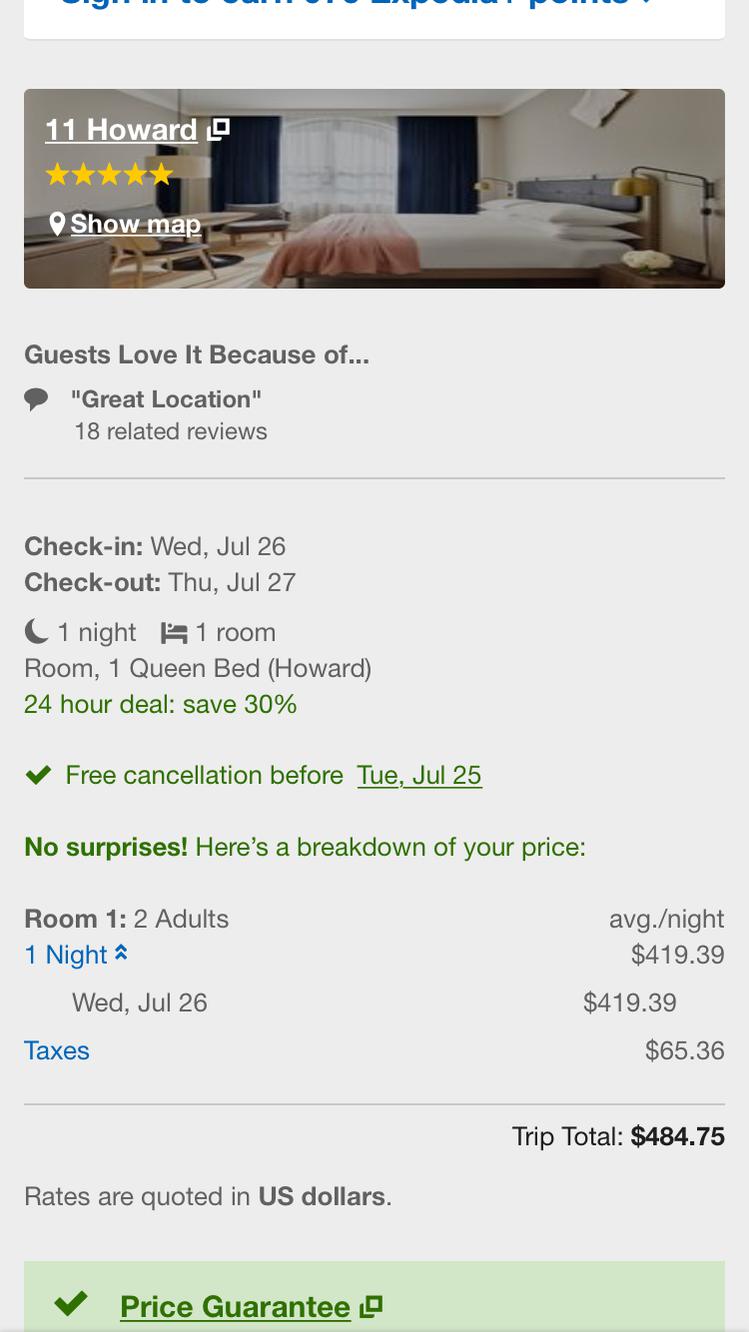749x1332 pixels.
Task: Click external-link icon beside 11 Howard
Action: tap(219, 129)
